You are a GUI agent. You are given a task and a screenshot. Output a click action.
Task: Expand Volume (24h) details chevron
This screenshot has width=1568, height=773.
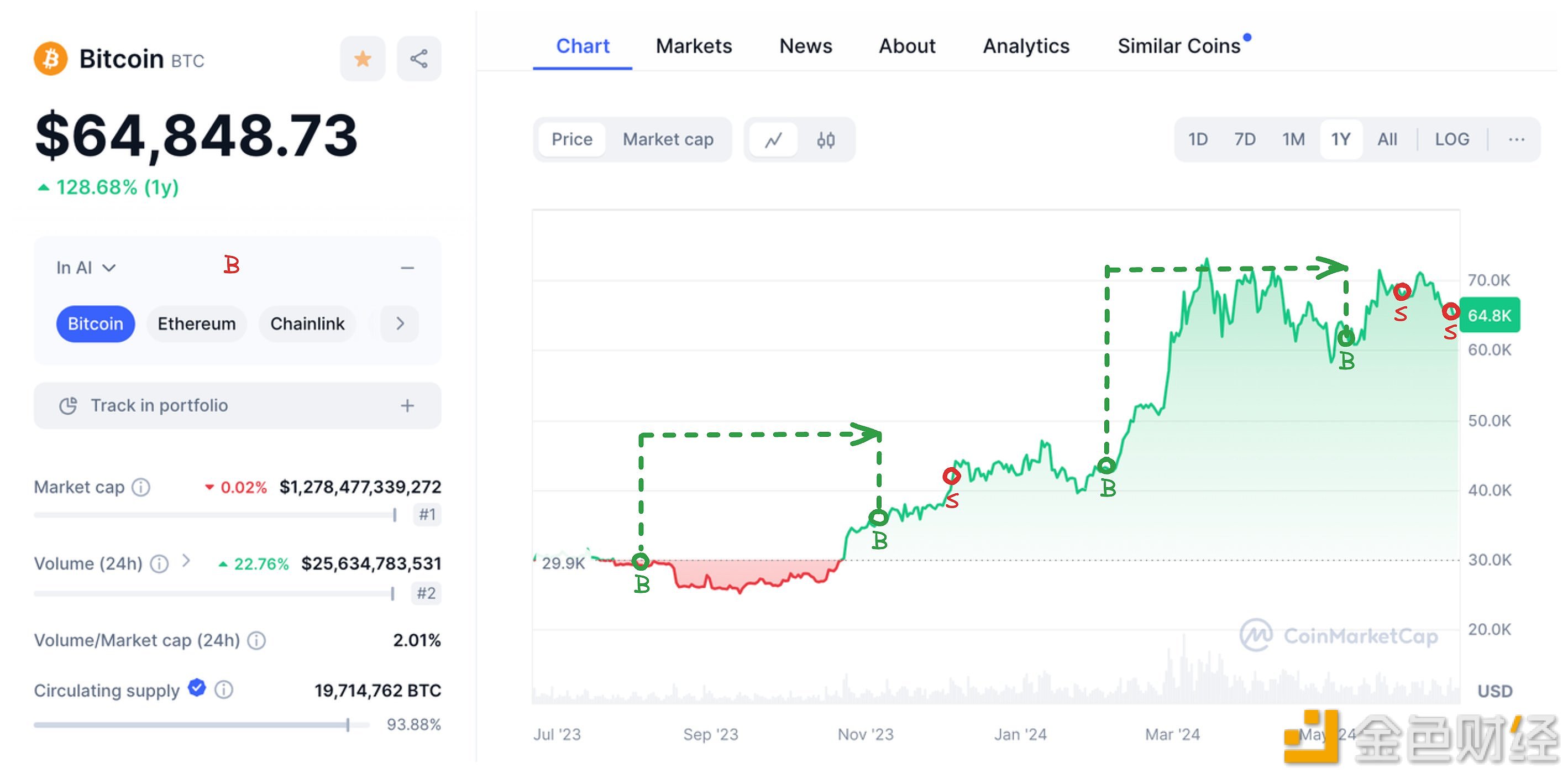click(186, 561)
